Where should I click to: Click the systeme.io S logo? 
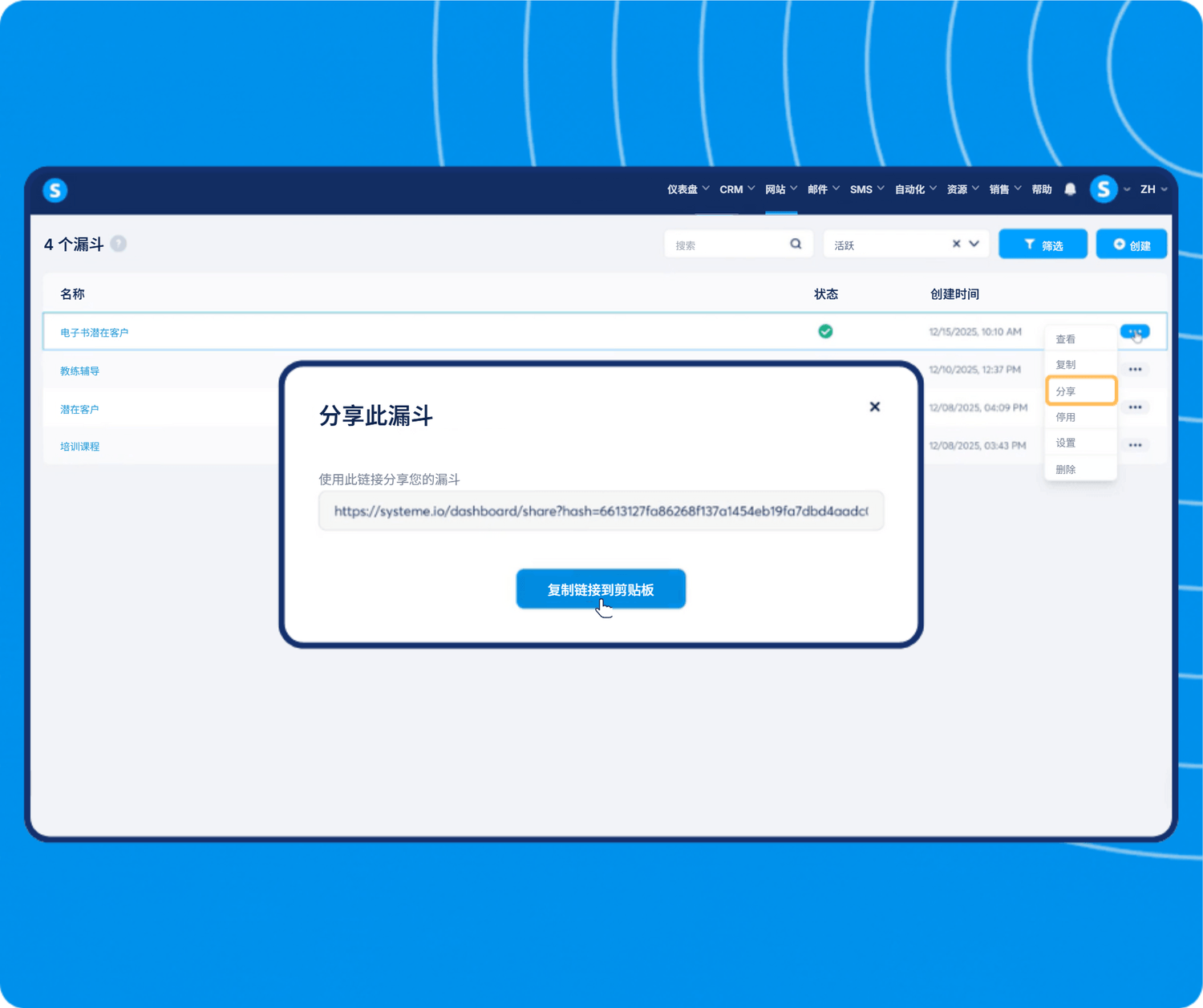pyautogui.click(x=55, y=190)
